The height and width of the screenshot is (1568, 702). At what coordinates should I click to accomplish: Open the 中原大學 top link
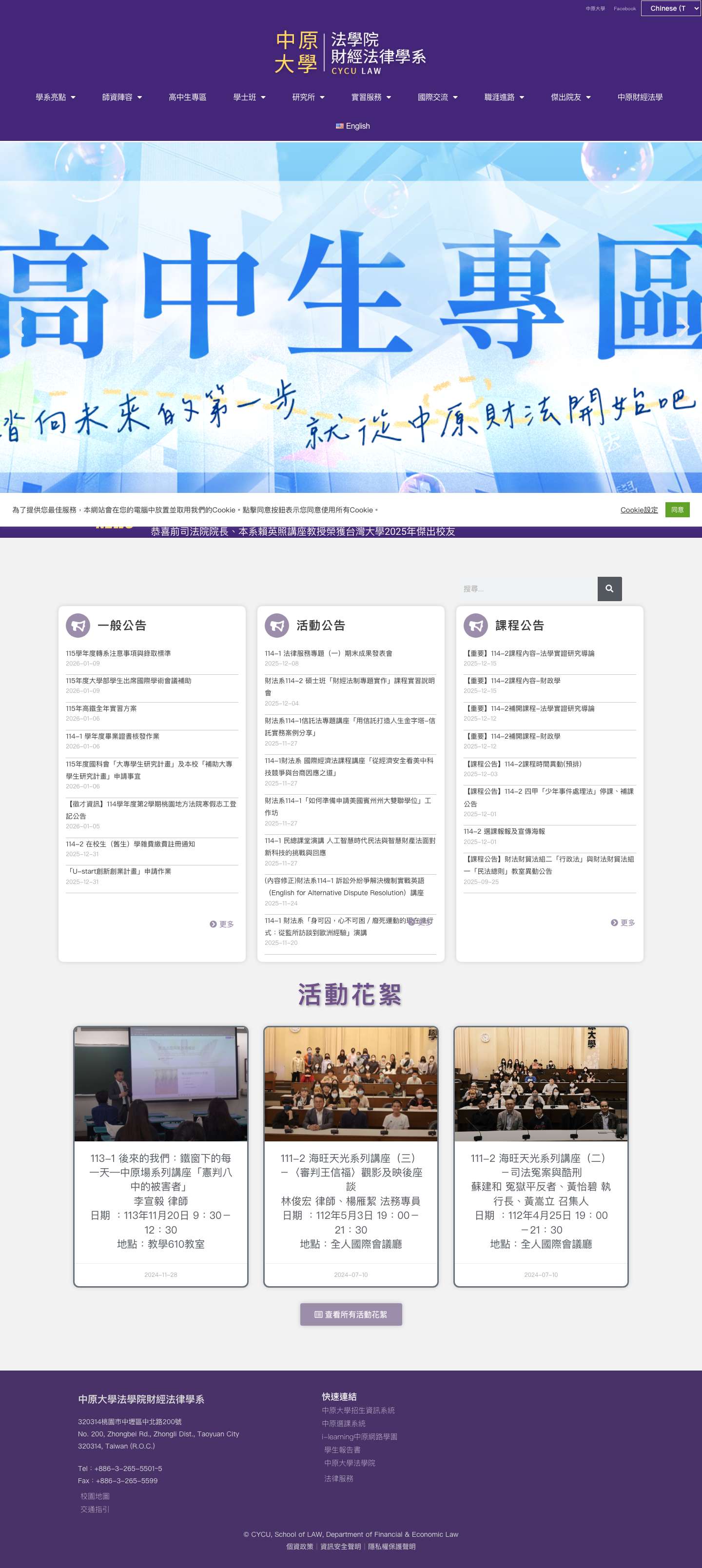[595, 8]
